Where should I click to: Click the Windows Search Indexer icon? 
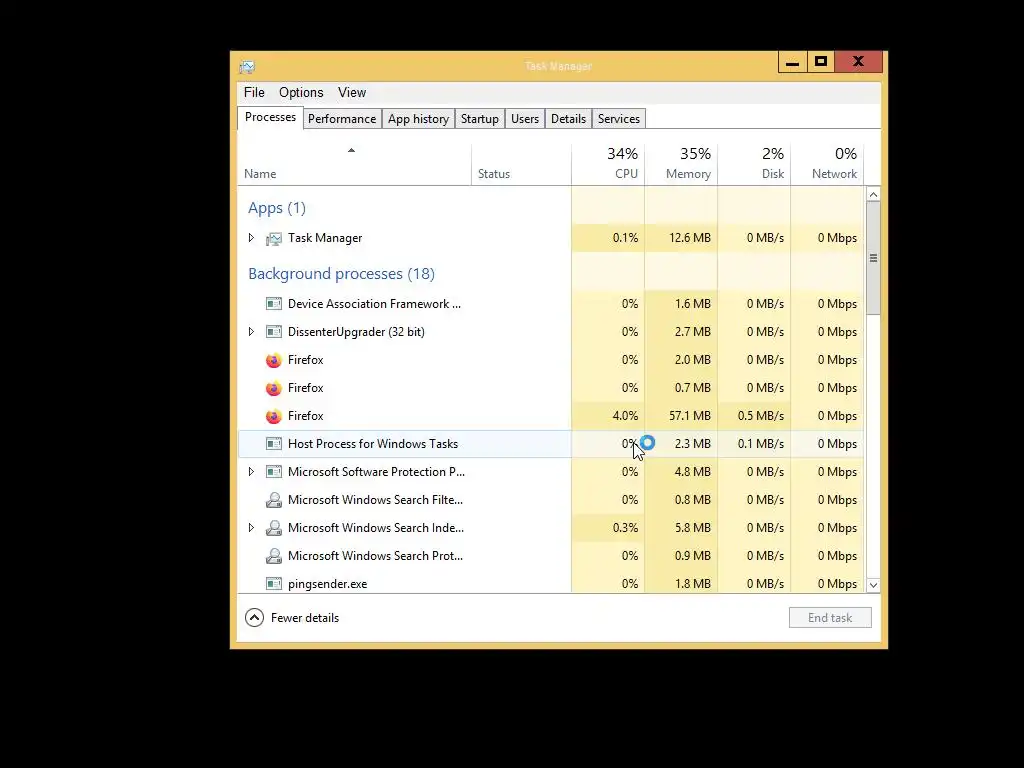point(274,528)
